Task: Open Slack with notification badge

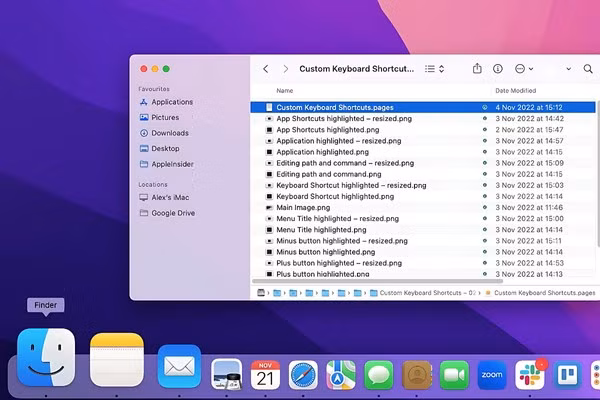Action: click(x=530, y=375)
